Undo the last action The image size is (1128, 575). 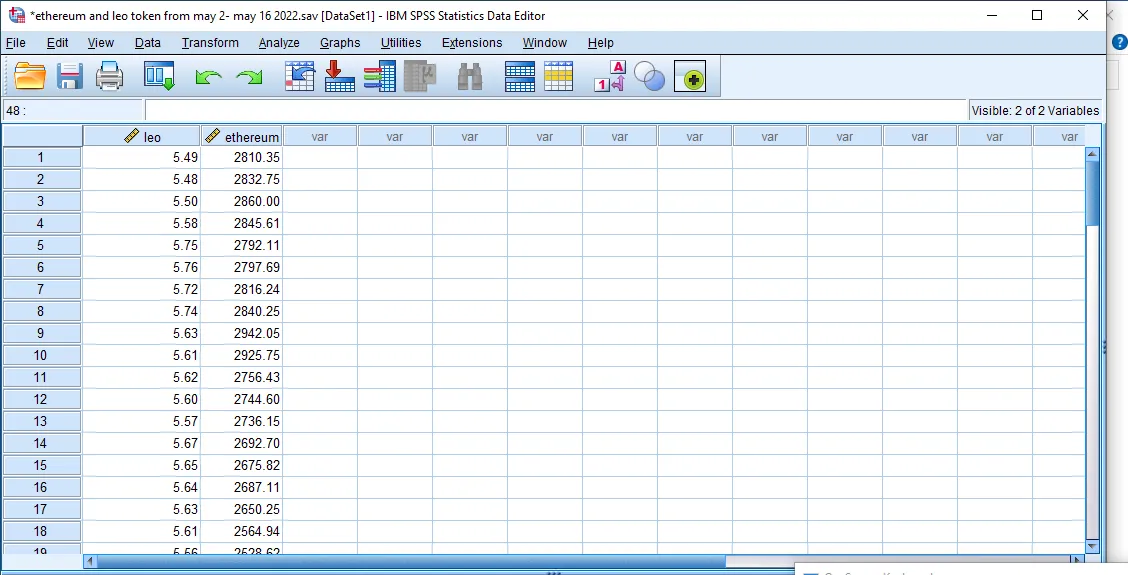[x=208, y=77]
